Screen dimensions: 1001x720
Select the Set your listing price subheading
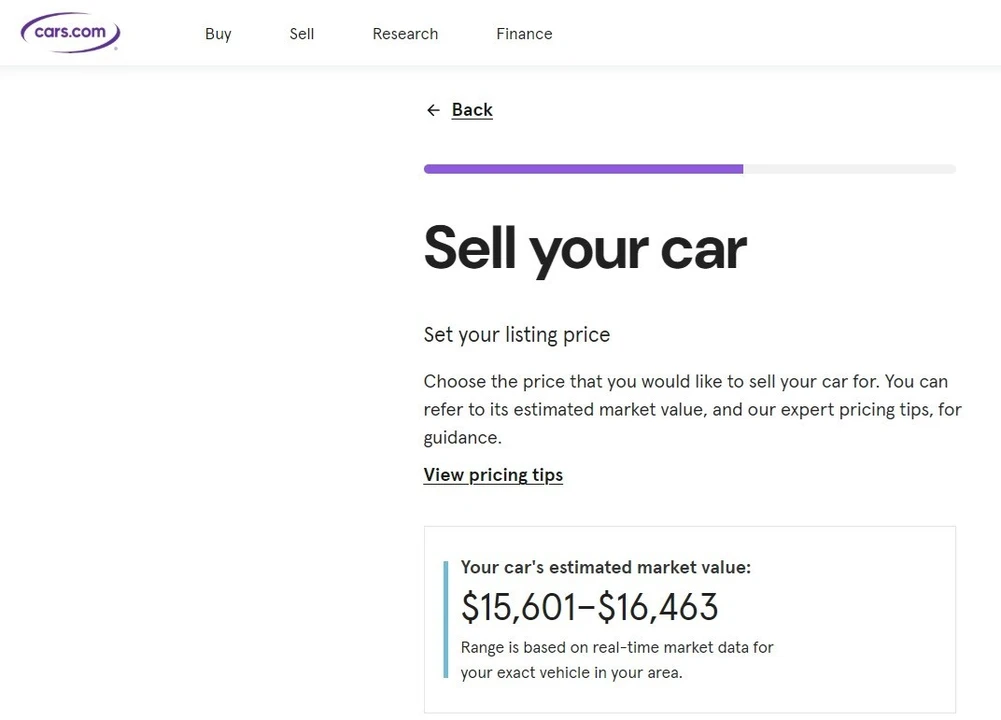pos(516,334)
